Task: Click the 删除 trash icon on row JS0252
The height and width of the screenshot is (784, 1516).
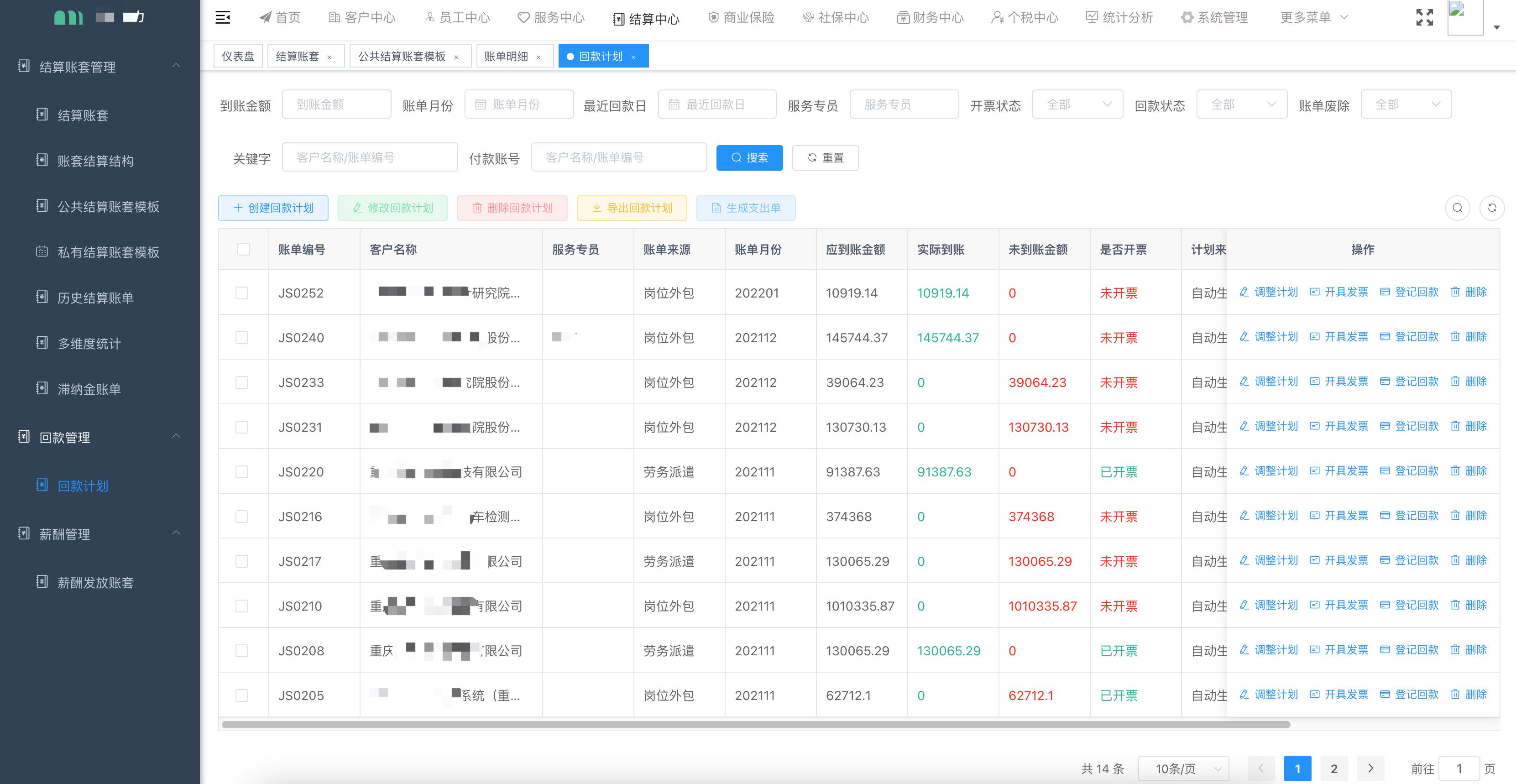Action: [1455, 292]
